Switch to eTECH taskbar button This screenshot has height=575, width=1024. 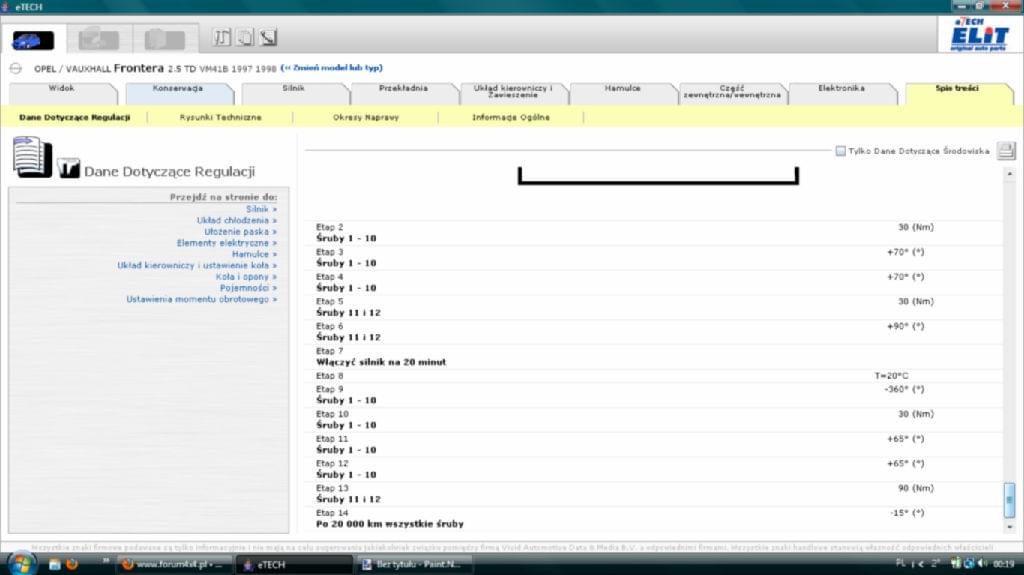[x=293, y=565]
